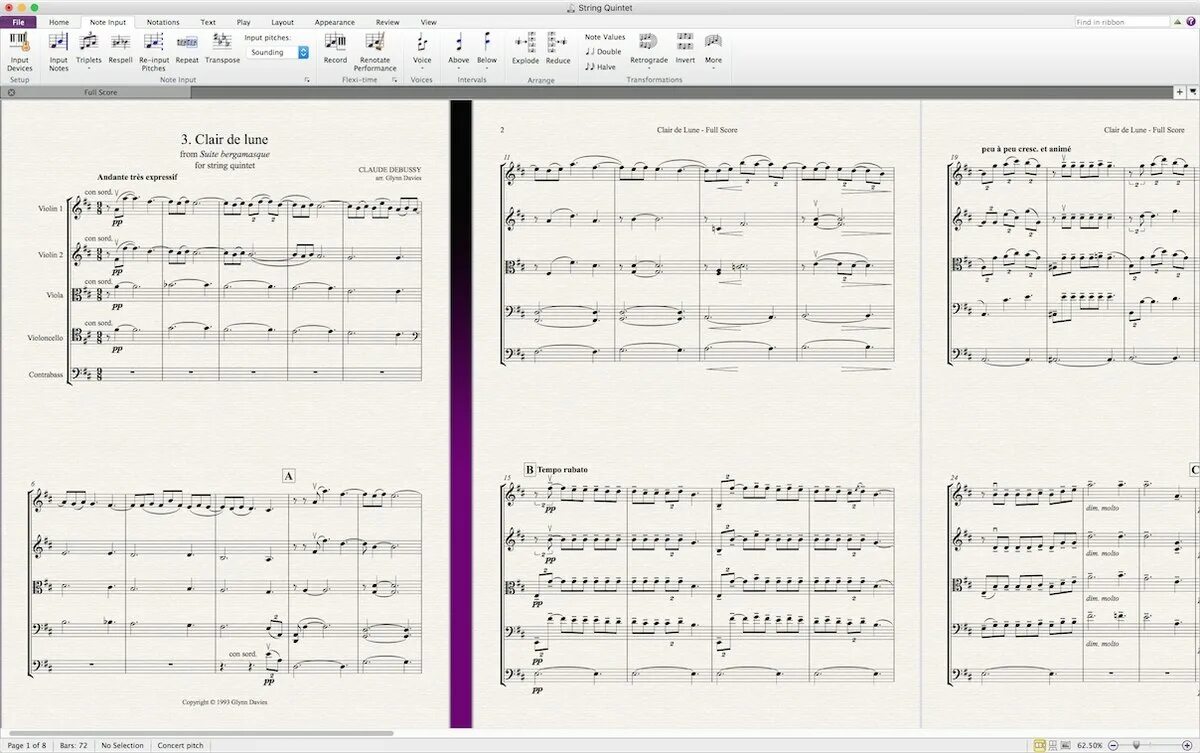
Task: Collapse the ribbon with the arrow
Action: click(1178, 21)
